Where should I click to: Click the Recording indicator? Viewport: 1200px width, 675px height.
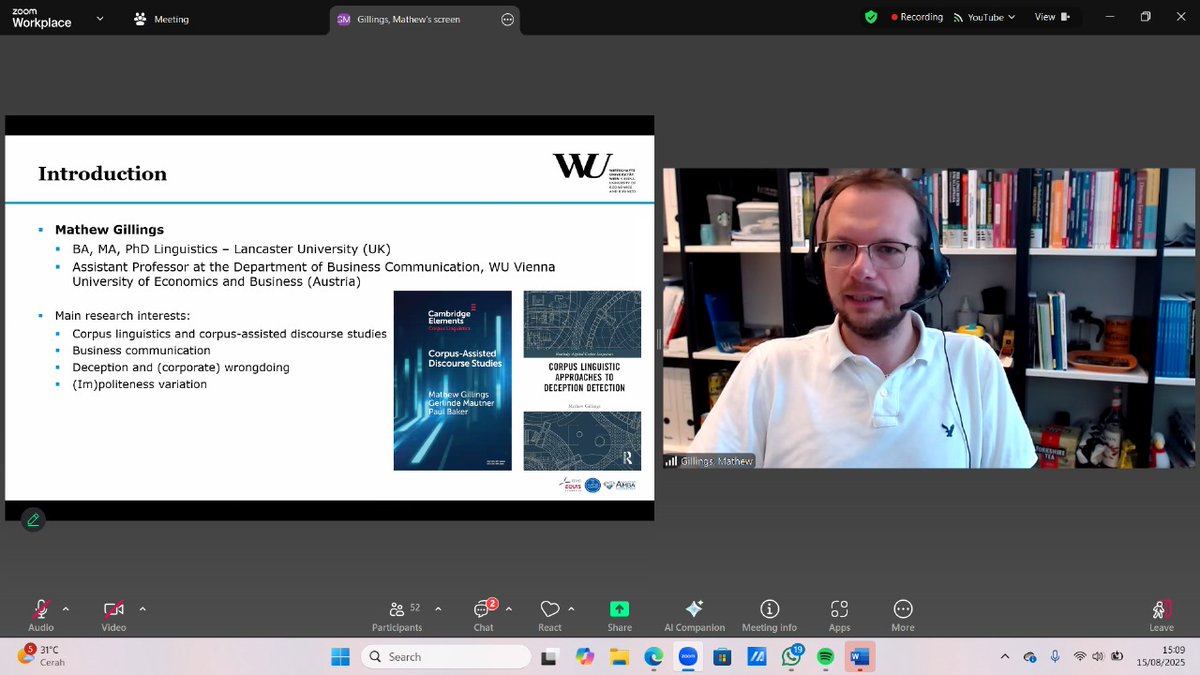pos(917,17)
